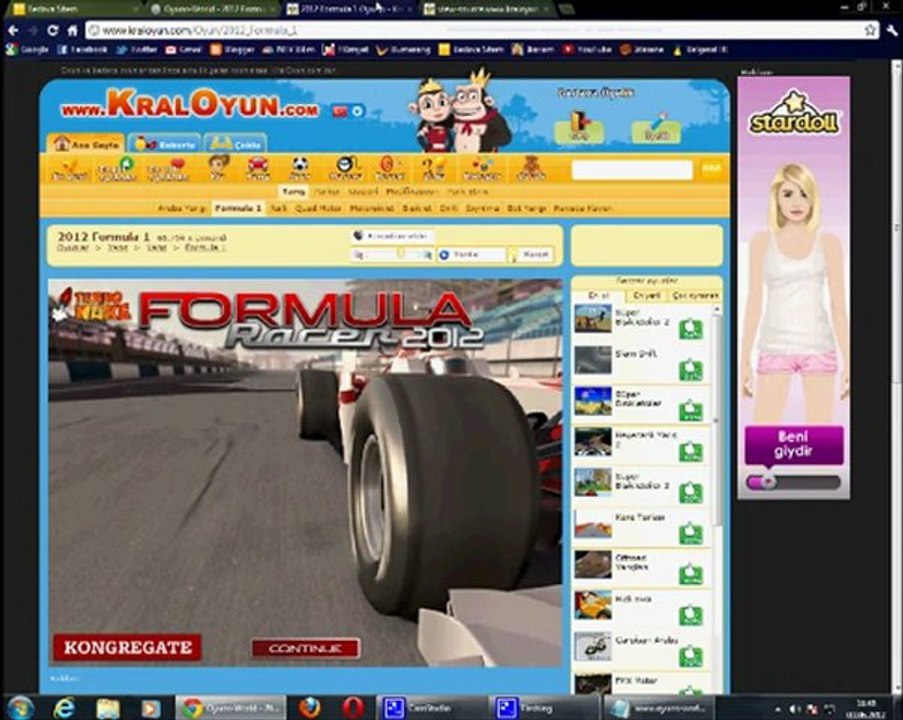Open the Blogger bookmark
Viewport: 903px width, 720px height.
point(232,50)
